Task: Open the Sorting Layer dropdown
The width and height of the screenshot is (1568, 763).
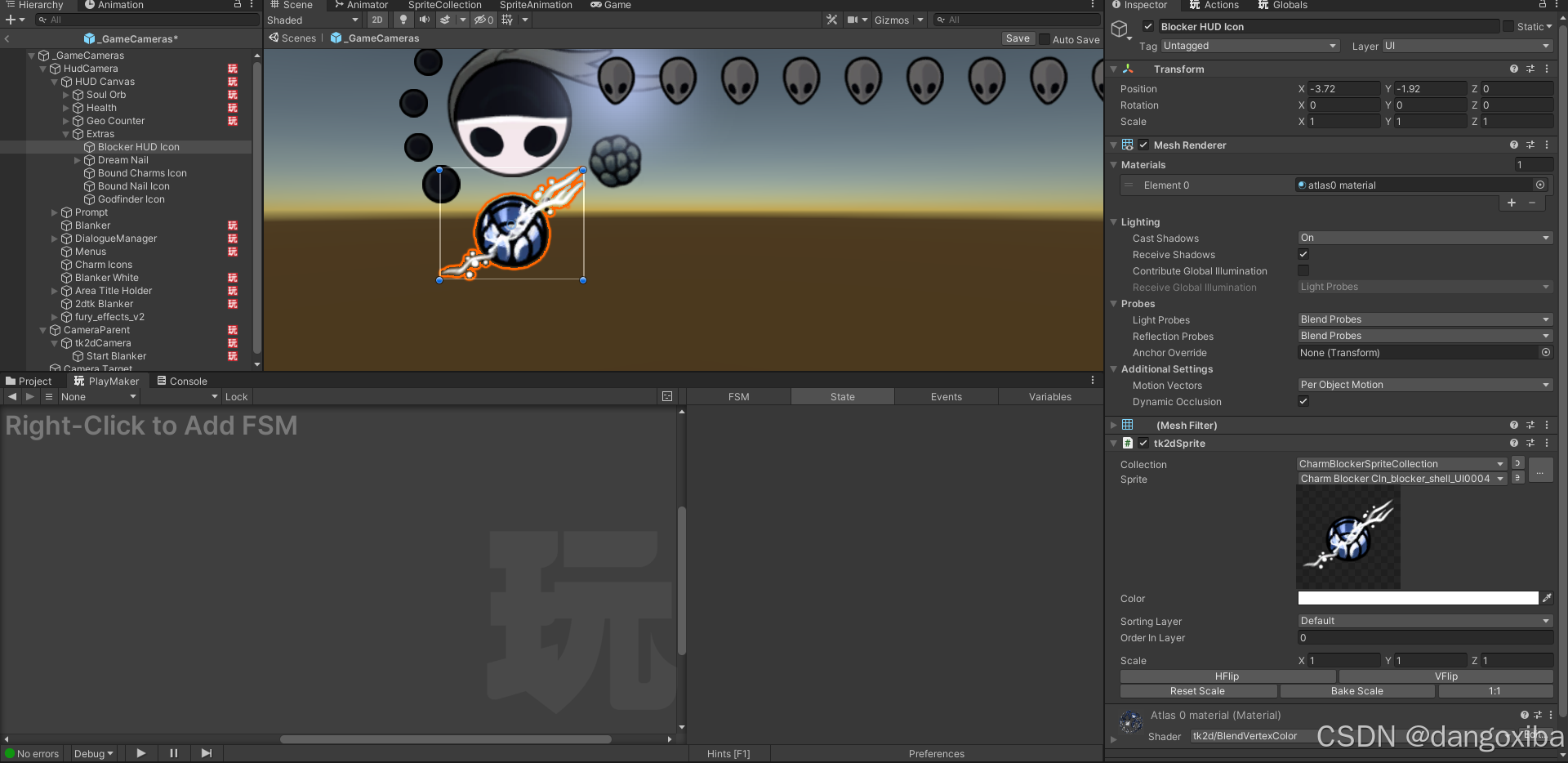Action: (1425, 621)
